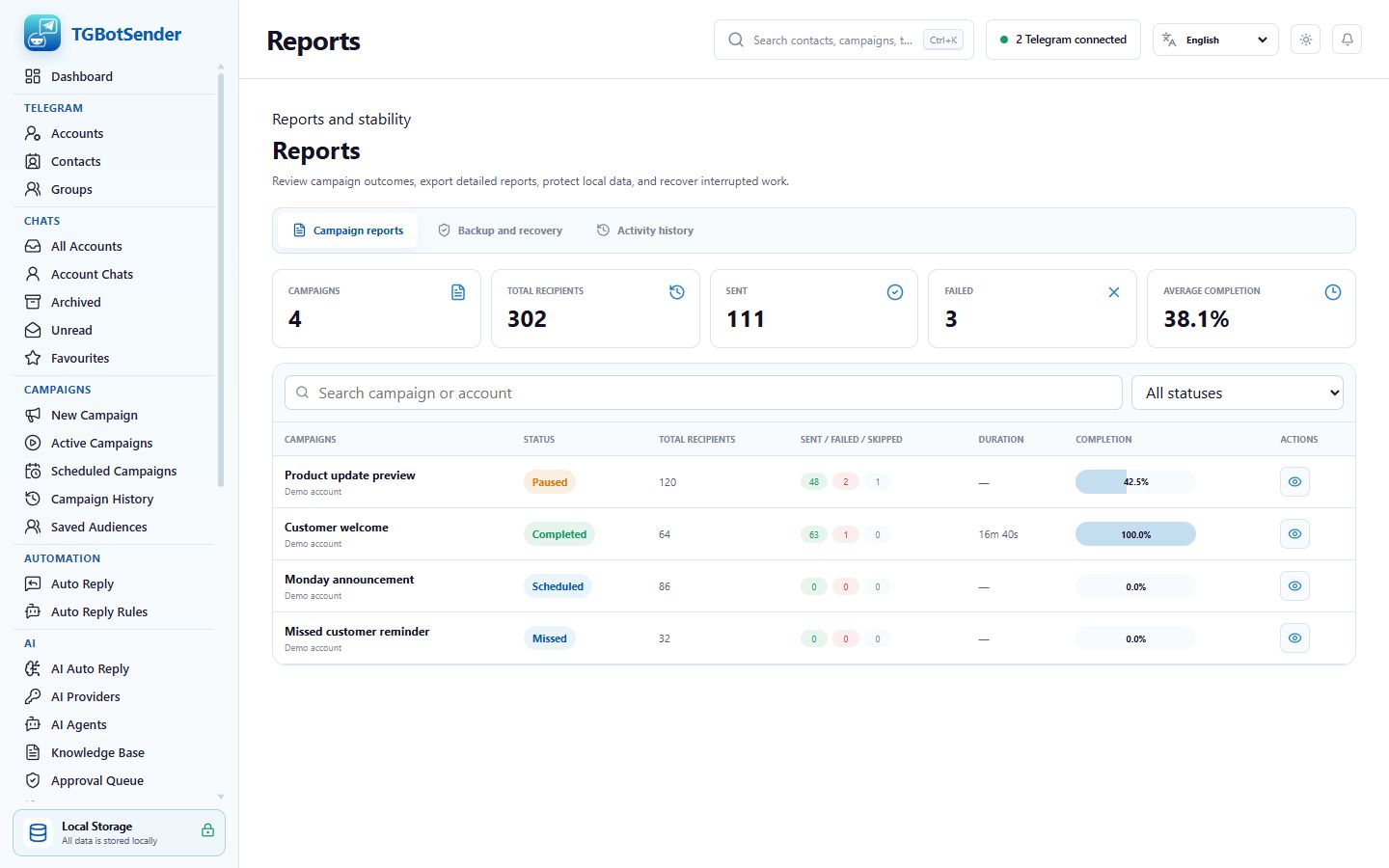Select the Customer welcome campaign name
The width and height of the screenshot is (1389, 868).
click(x=336, y=527)
